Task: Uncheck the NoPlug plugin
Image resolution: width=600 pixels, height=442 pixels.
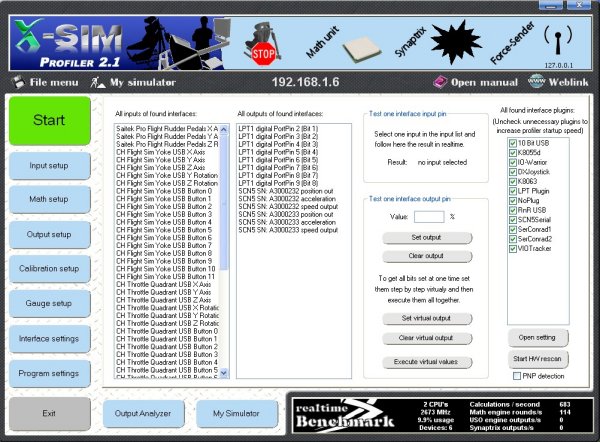Action: click(x=513, y=201)
